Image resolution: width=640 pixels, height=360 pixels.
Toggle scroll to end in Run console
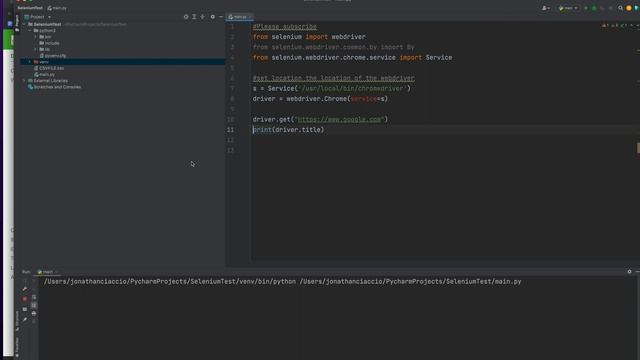34,305
